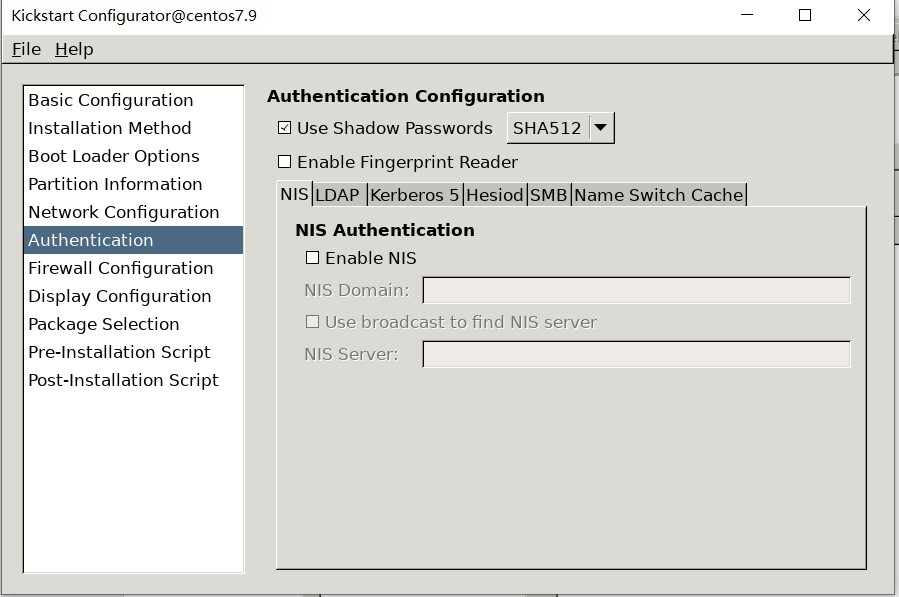Open the Hesiod tab
Viewport: 899px width, 597px height.
pyautogui.click(x=494, y=195)
